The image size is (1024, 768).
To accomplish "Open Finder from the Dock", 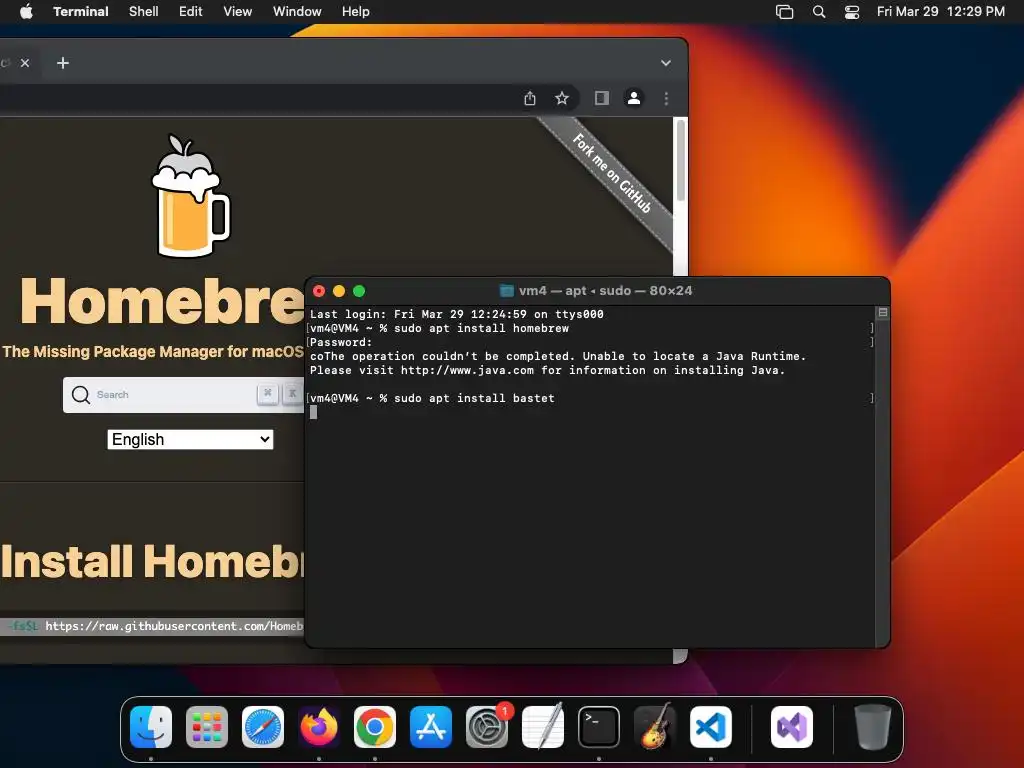I will coord(151,727).
